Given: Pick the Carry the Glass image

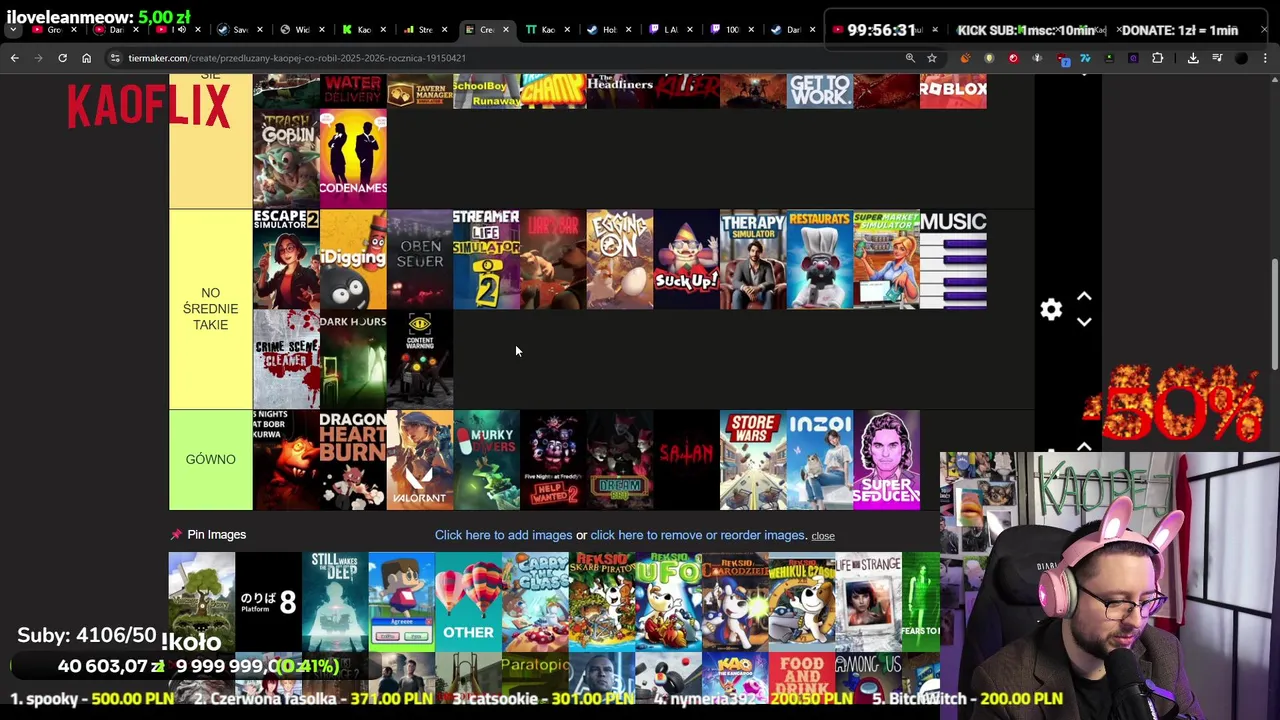Looking at the screenshot, I should tap(535, 602).
